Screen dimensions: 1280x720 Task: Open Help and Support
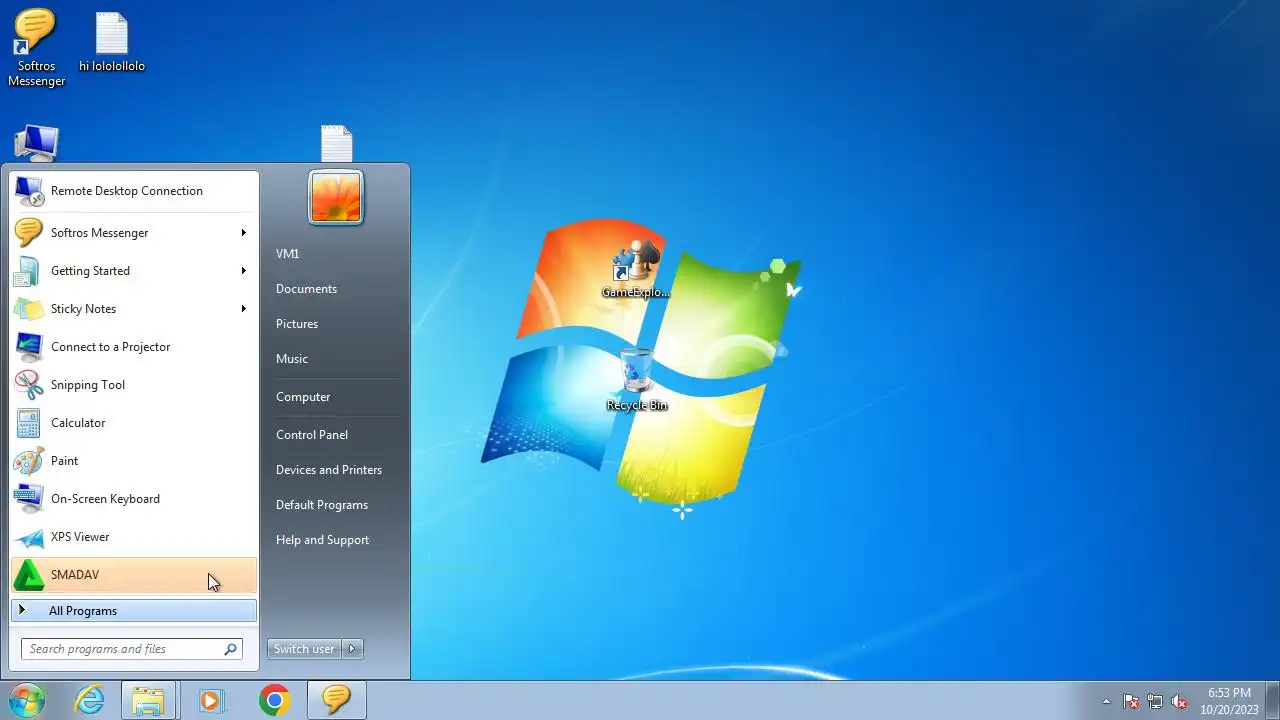coord(322,540)
